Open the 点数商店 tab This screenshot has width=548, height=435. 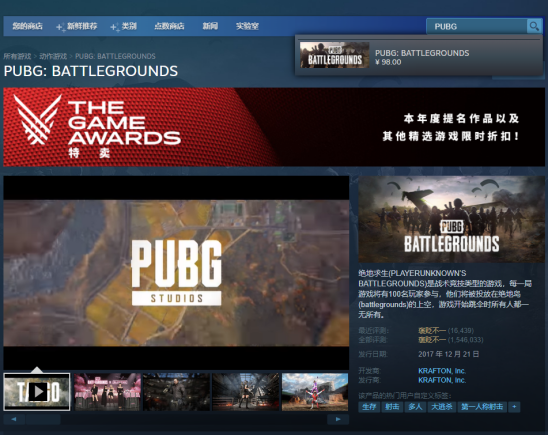(169, 26)
